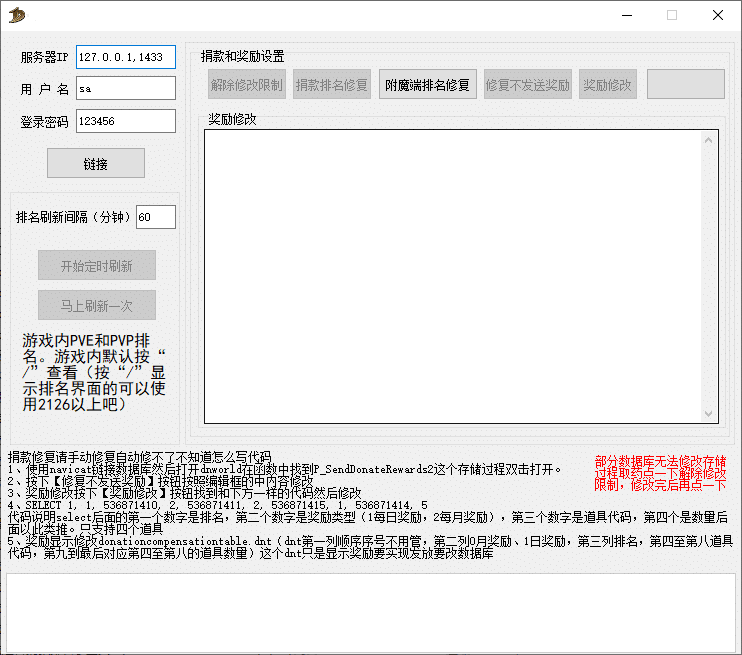The height and width of the screenshot is (655, 742).
Task: Run 捐款排名修复 donation ranking repair
Action: point(331,85)
